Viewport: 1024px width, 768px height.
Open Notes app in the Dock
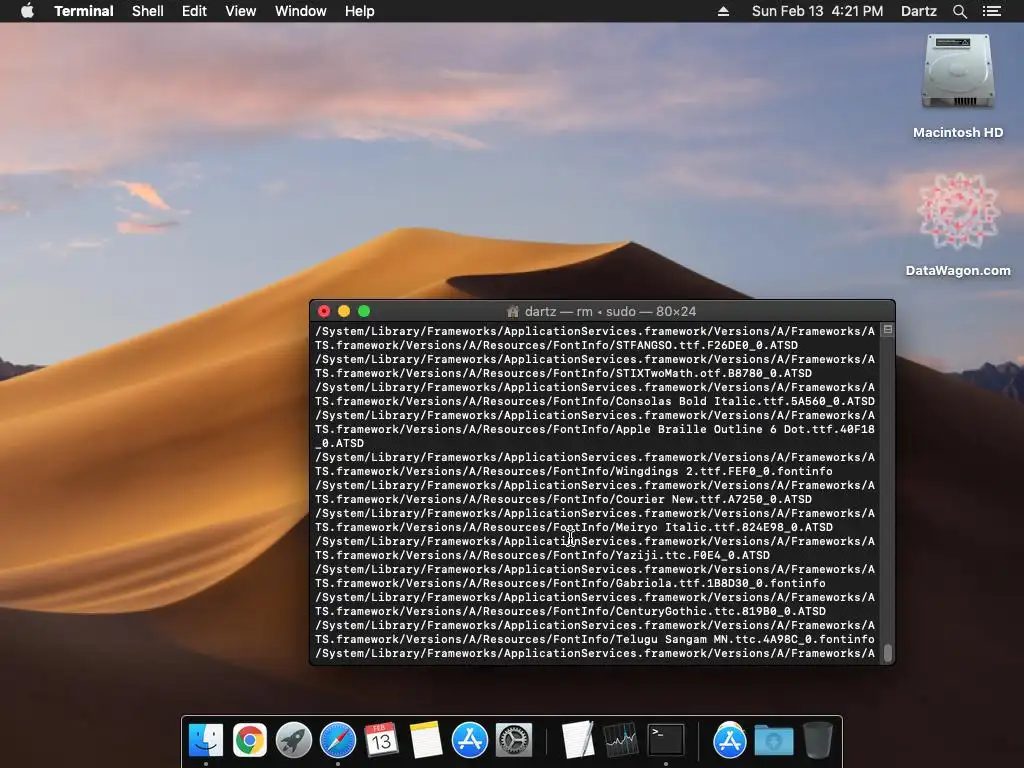pyautogui.click(x=425, y=740)
